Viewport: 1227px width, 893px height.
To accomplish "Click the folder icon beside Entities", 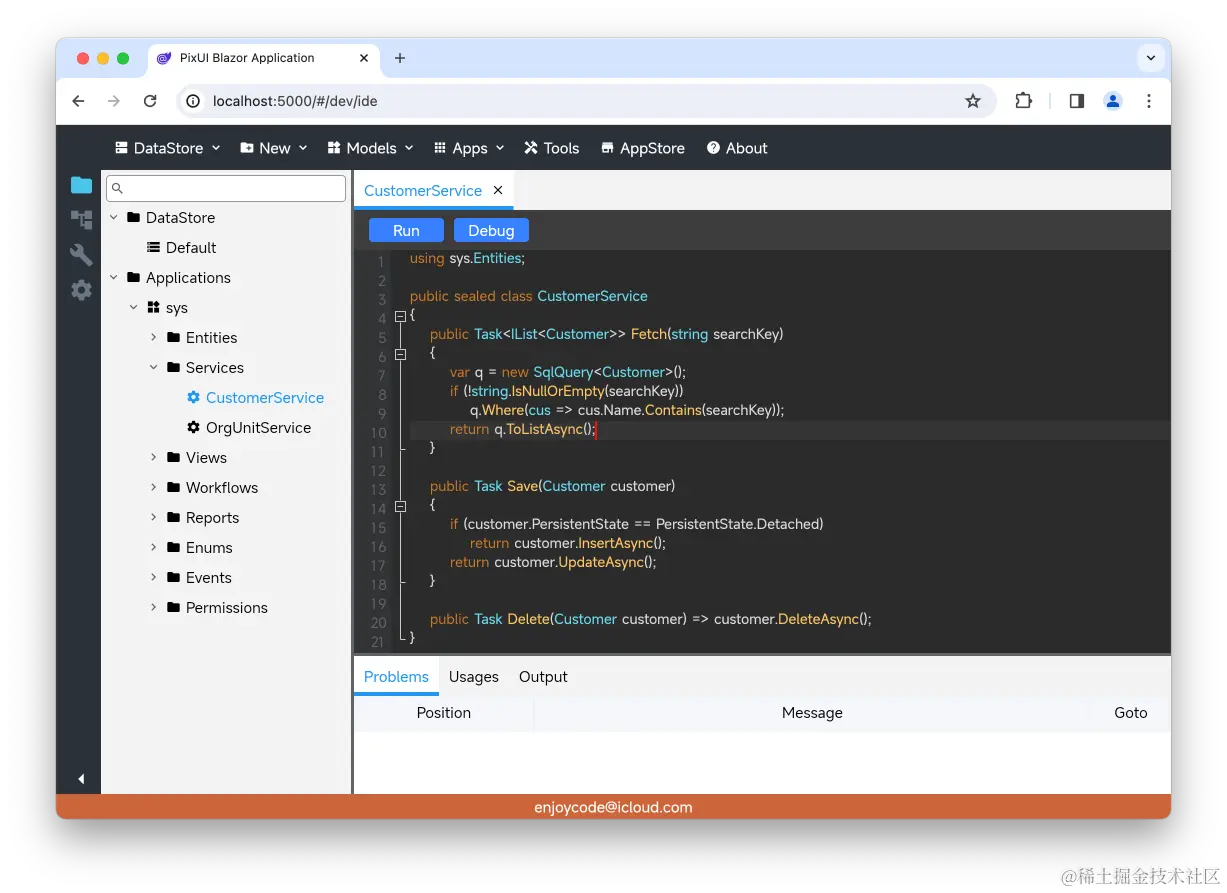I will 173,337.
